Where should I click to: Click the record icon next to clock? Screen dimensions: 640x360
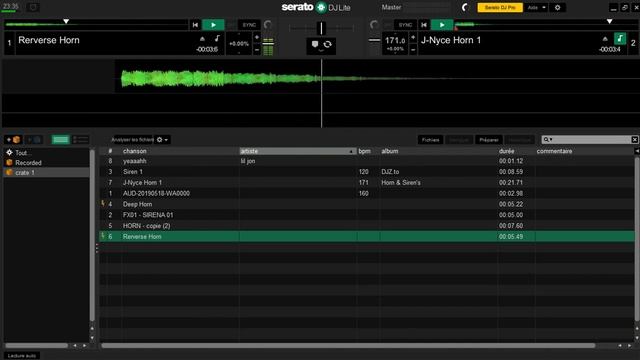(x=33, y=7)
